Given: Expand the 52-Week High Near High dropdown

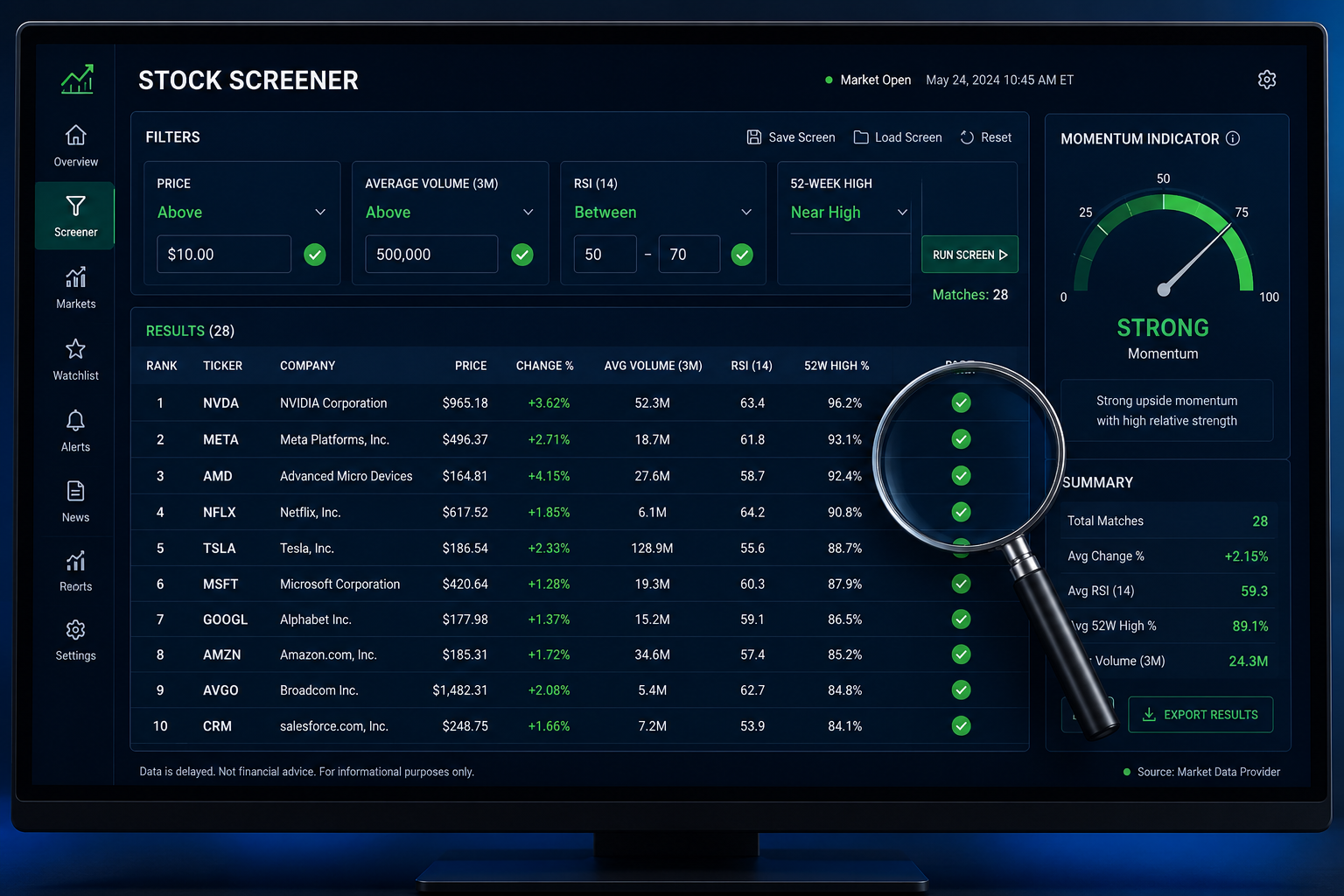Looking at the screenshot, I should [x=850, y=213].
